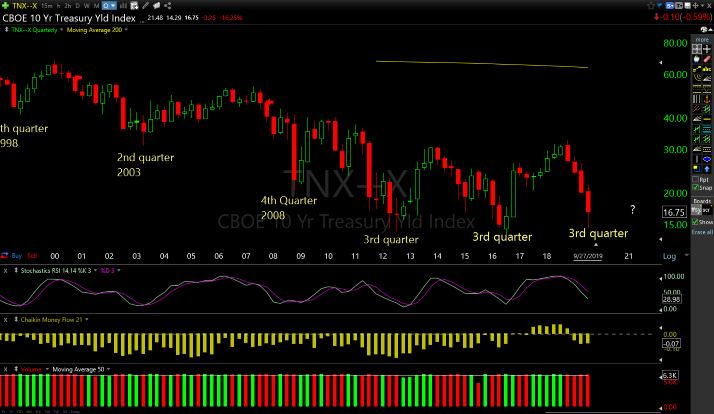714x414 pixels.
Task: Click the pencil drawing tools icon
Action: (145, 5)
